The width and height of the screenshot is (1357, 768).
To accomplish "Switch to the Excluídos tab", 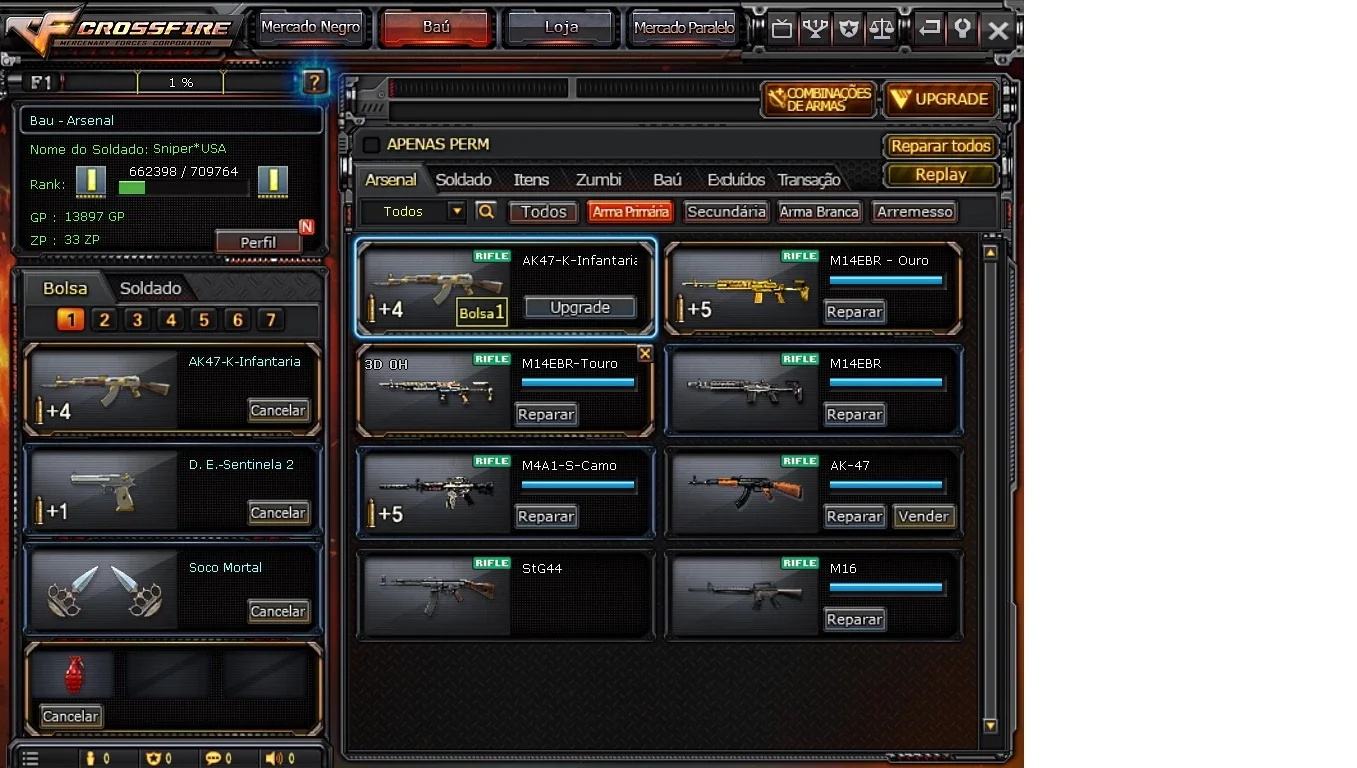I will 736,180.
